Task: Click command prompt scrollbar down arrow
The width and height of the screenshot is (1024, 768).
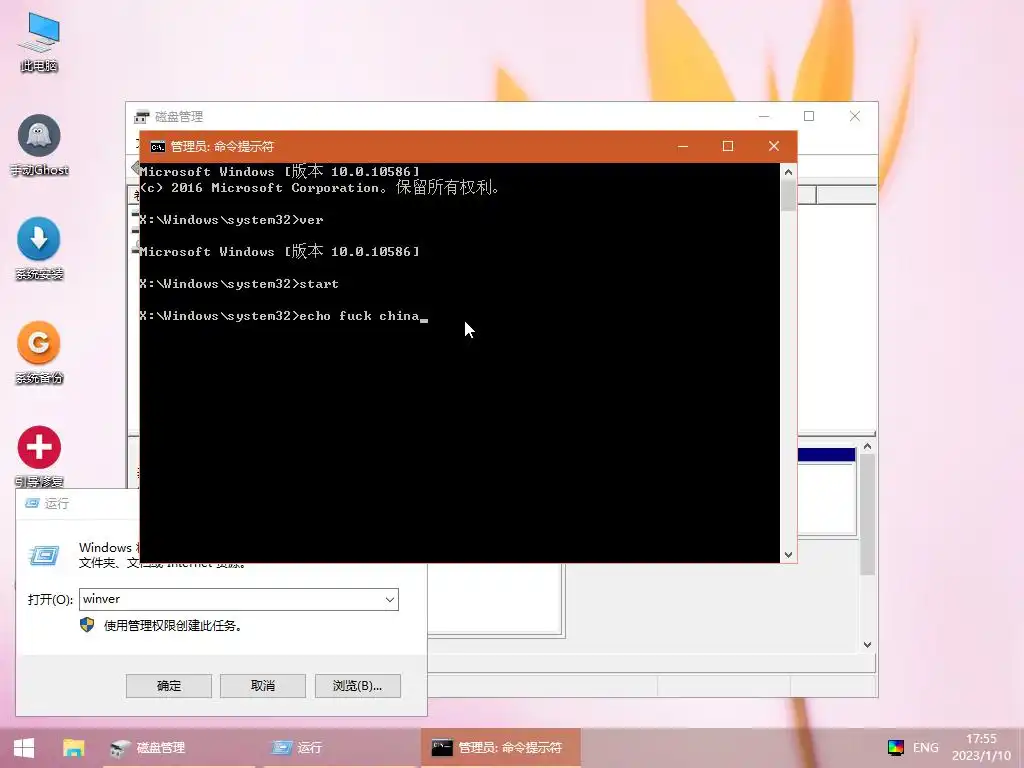Action: (x=788, y=554)
